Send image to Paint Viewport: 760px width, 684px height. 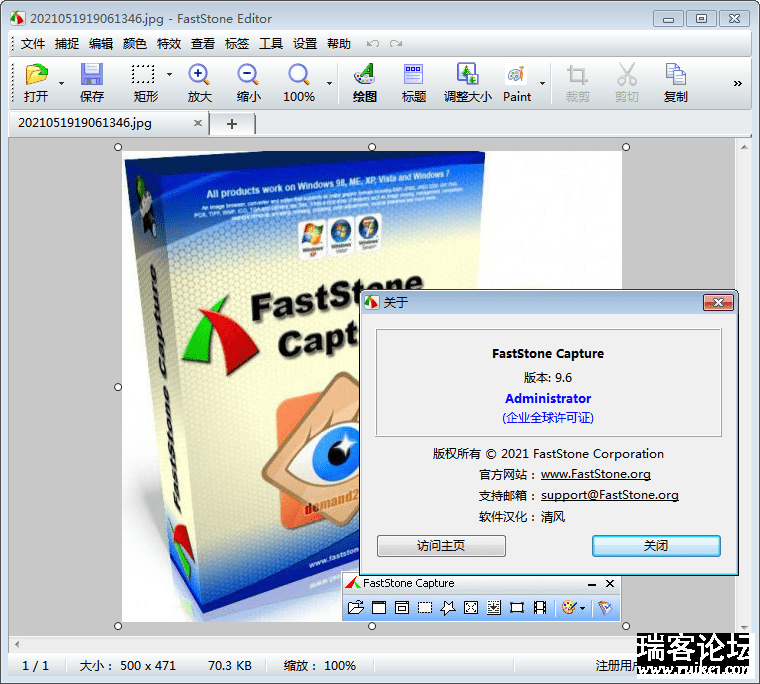[517, 75]
